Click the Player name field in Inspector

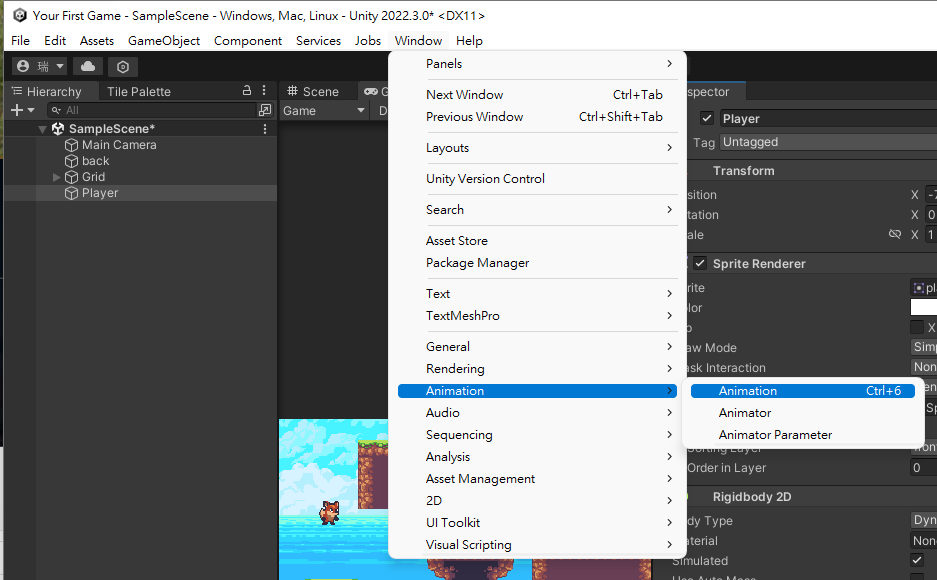point(828,118)
